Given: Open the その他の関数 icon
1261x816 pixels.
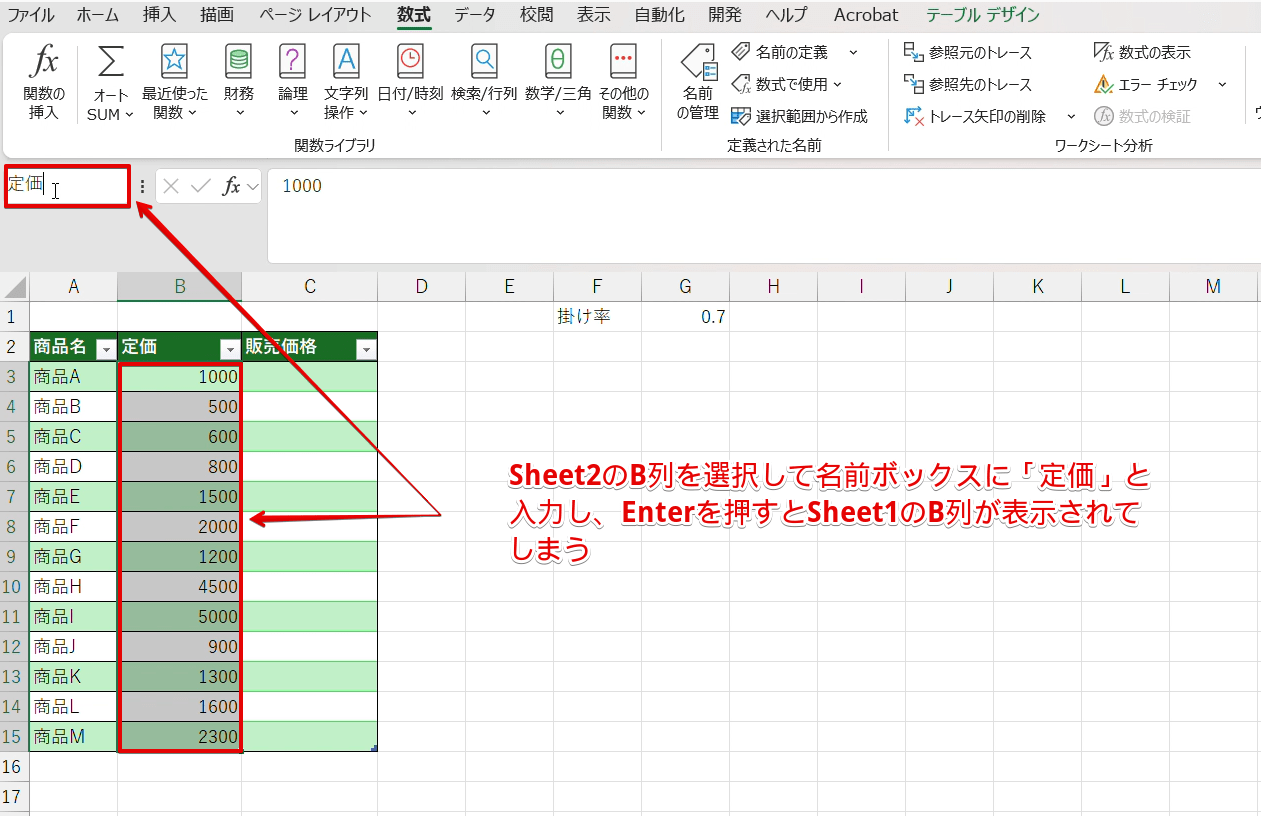Looking at the screenshot, I should [624, 61].
